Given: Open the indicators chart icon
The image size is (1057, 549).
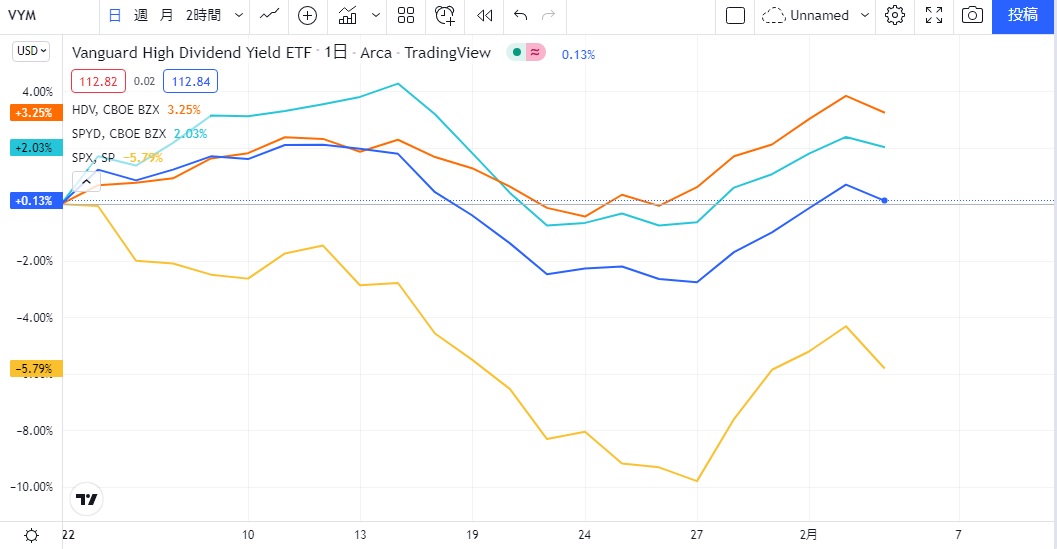Looking at the screenshot, I should click(x=348, y=16).
